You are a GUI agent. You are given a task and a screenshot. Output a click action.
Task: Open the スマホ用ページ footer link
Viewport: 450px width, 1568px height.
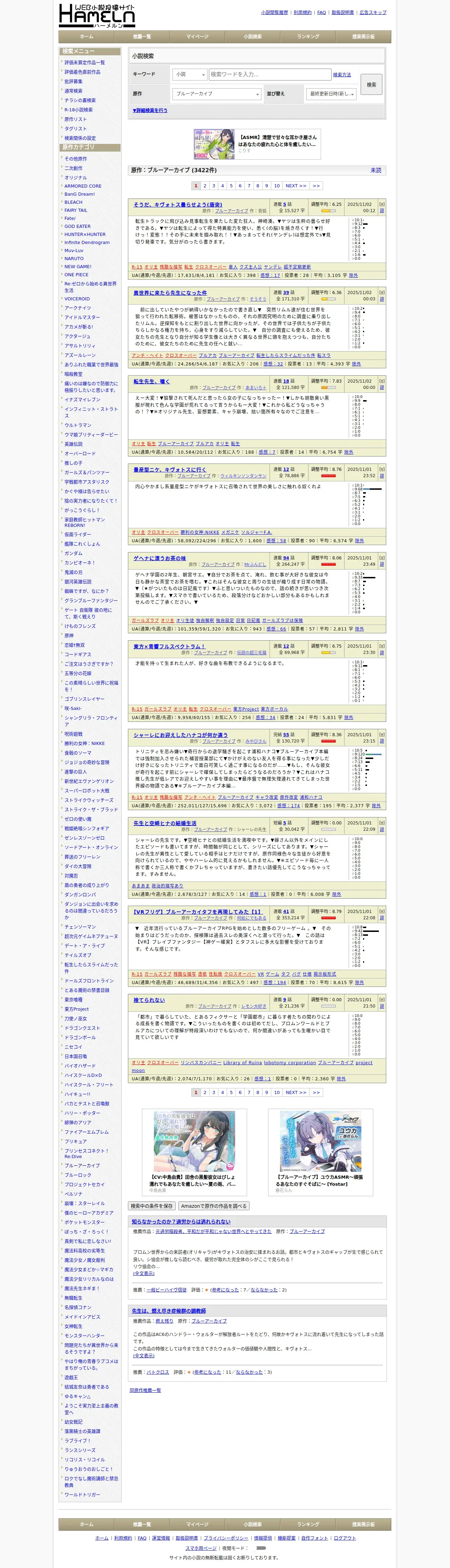(x=200, y=1548)
